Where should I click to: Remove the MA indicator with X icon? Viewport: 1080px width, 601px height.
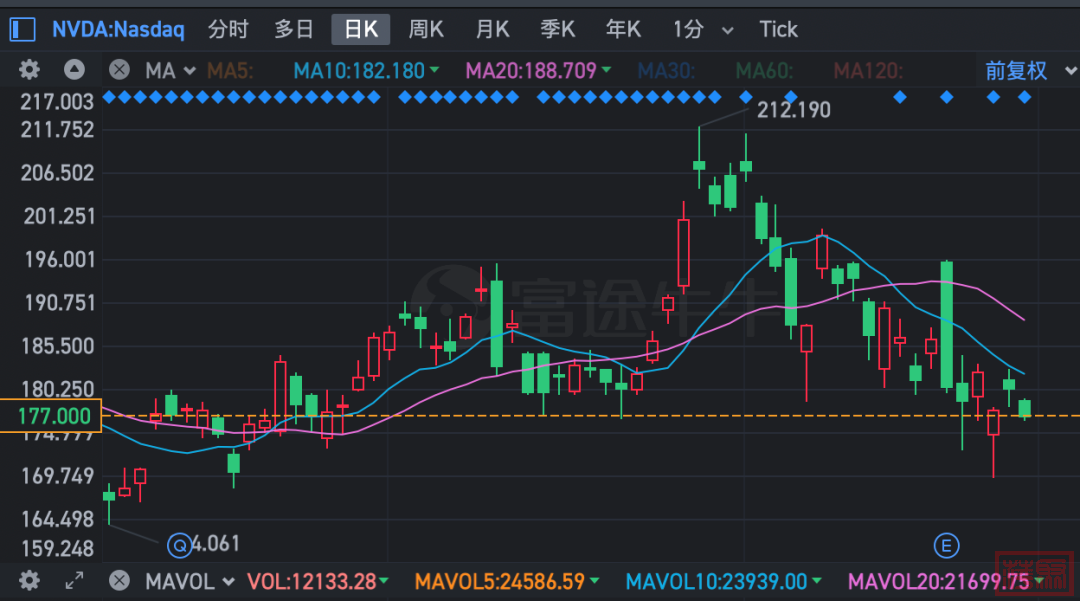coord(119,70)
